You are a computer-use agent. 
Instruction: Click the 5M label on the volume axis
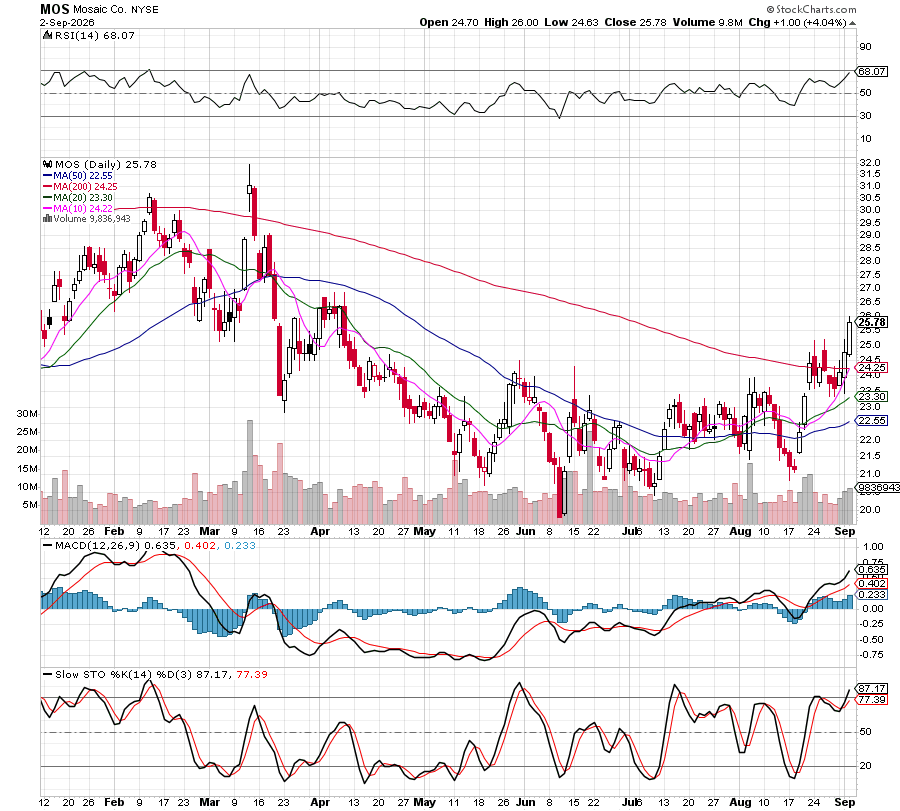30,505
